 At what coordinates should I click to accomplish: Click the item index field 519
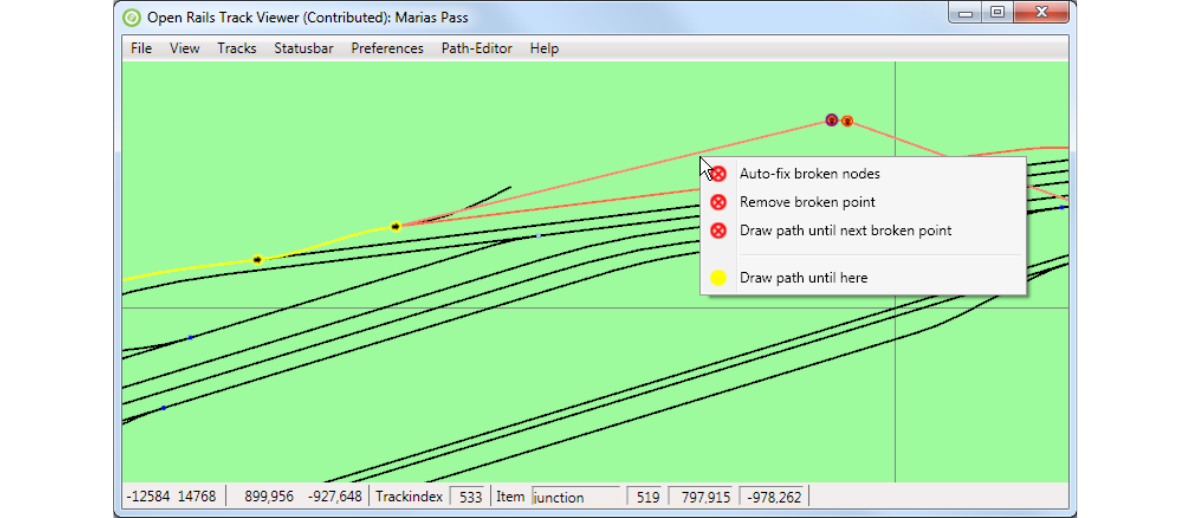(644, 498)
